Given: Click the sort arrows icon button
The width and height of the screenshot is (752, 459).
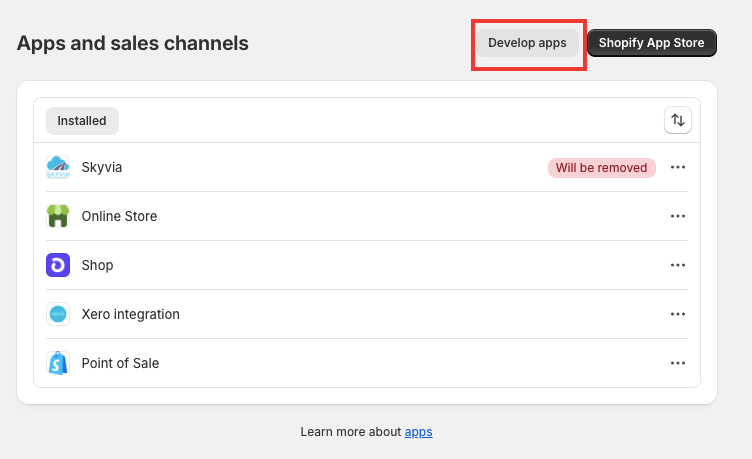Looking at the screenshot, I should 678,120.
